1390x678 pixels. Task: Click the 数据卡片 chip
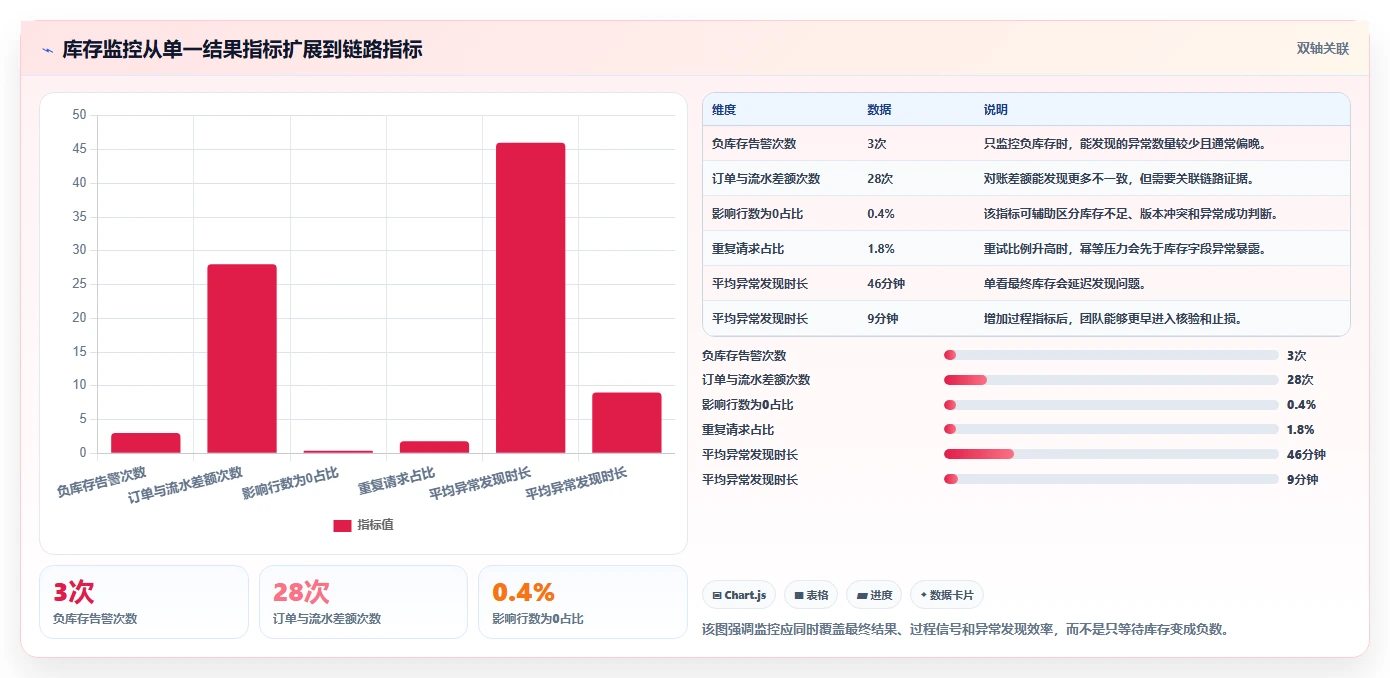click(946, 595)
